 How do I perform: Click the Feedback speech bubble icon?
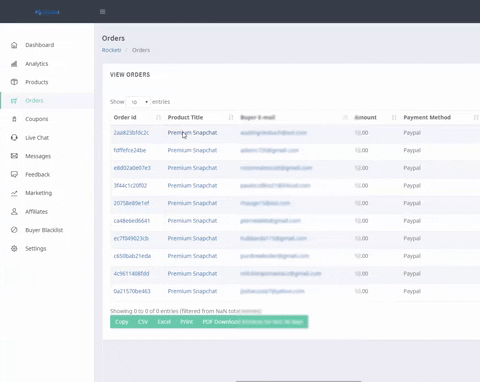click(14, 174)
